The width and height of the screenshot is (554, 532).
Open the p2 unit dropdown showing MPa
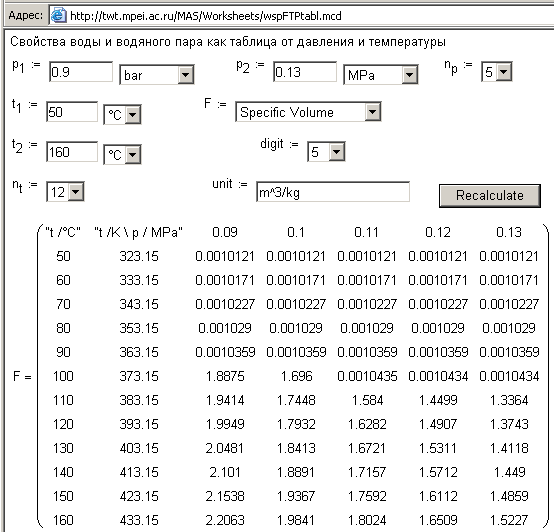coord(381,75)
